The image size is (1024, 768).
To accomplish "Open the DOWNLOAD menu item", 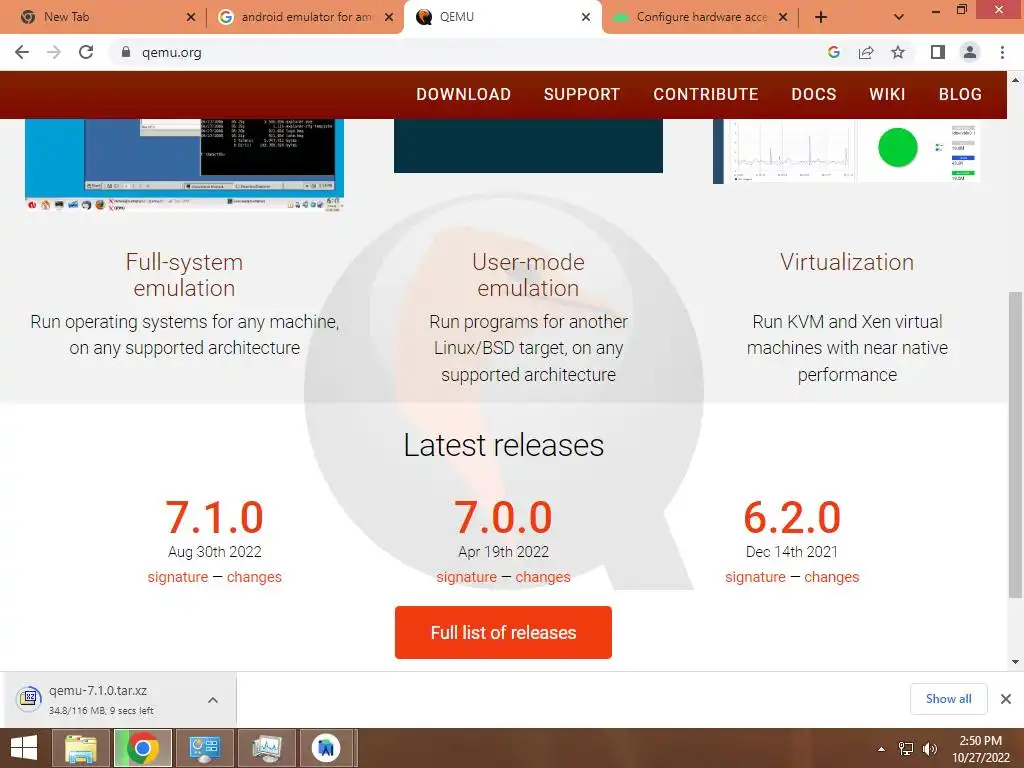I will tap(464, 94).
